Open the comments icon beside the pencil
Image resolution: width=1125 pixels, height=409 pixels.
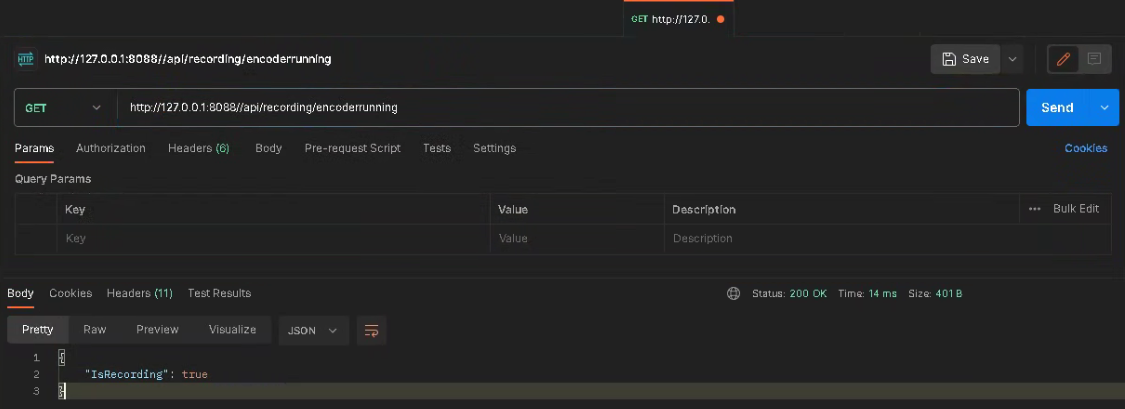(x=1094, y=59)
